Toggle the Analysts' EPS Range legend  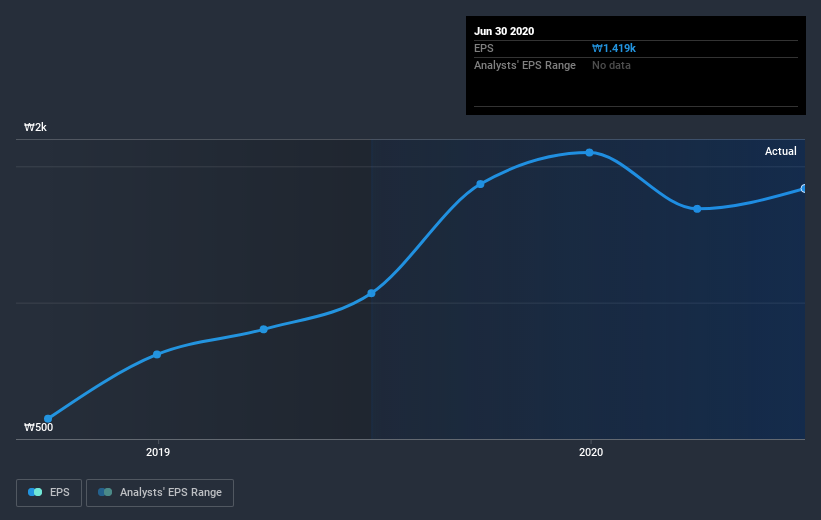[160, 492]
